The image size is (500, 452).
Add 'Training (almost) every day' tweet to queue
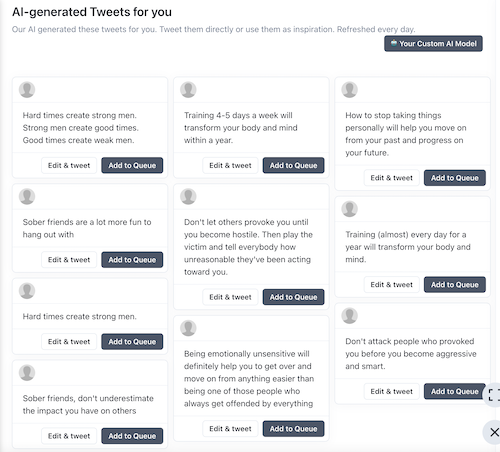(x=455, y=285)
